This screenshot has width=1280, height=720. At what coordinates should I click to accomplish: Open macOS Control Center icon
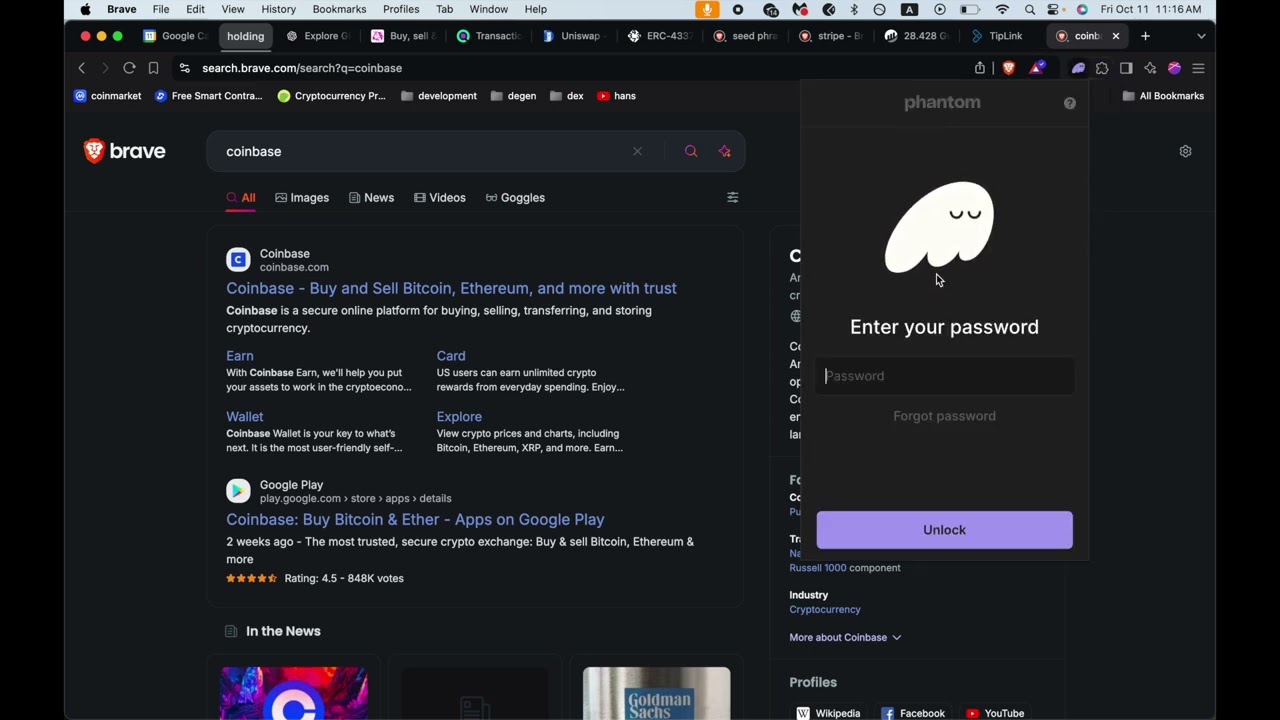coord(1055,9)
